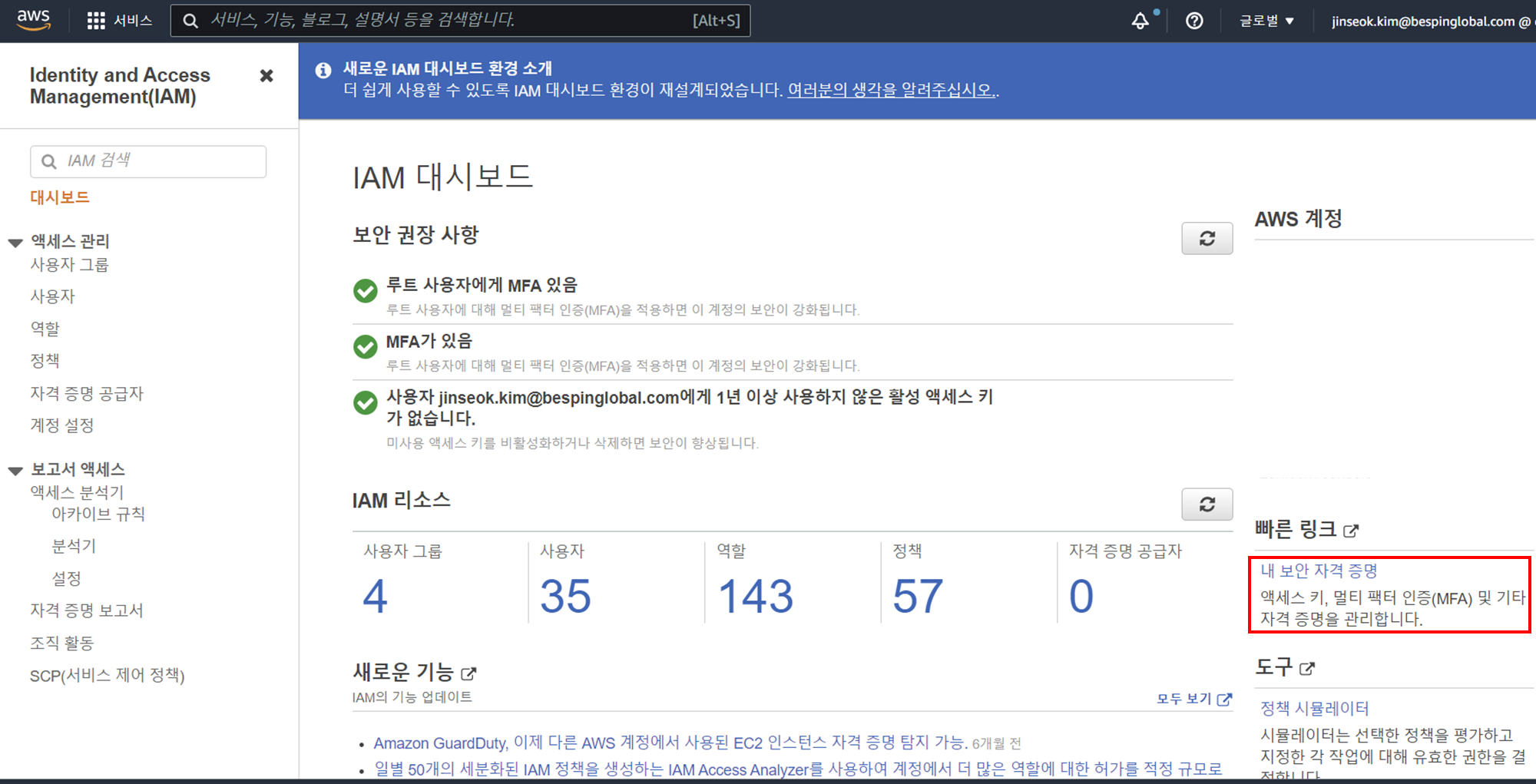
Task: Open 자격 증명 보고서 in the sidebar
Action: [87, 610]
